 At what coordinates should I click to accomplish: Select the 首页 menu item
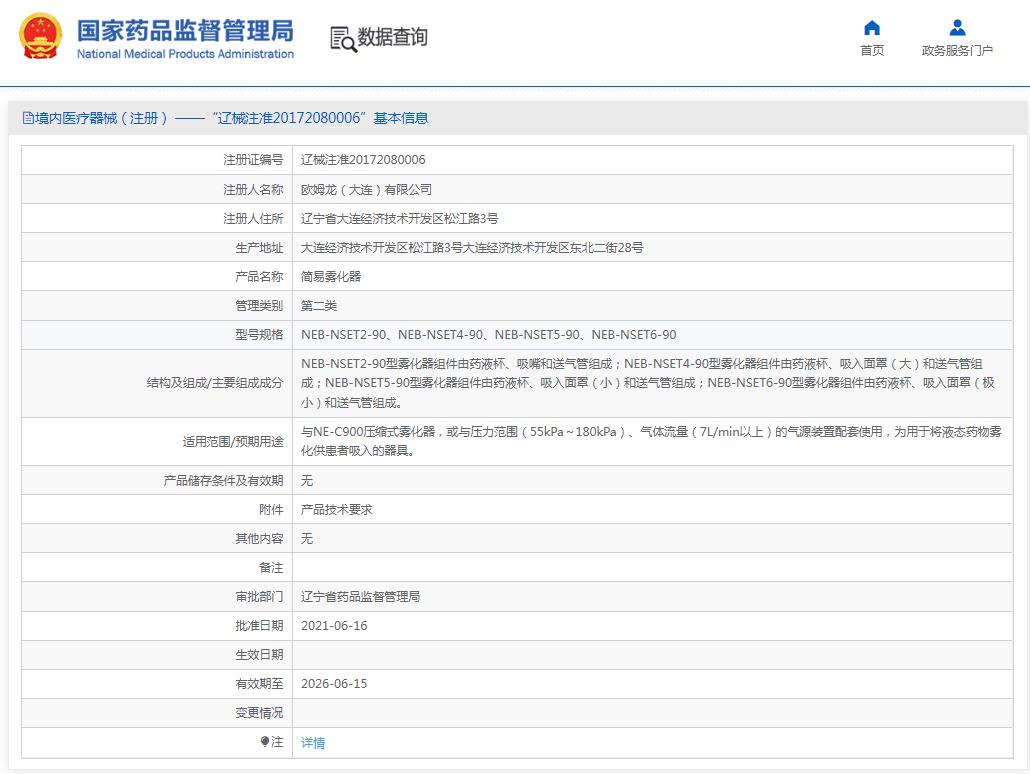[x=870, y=49]
